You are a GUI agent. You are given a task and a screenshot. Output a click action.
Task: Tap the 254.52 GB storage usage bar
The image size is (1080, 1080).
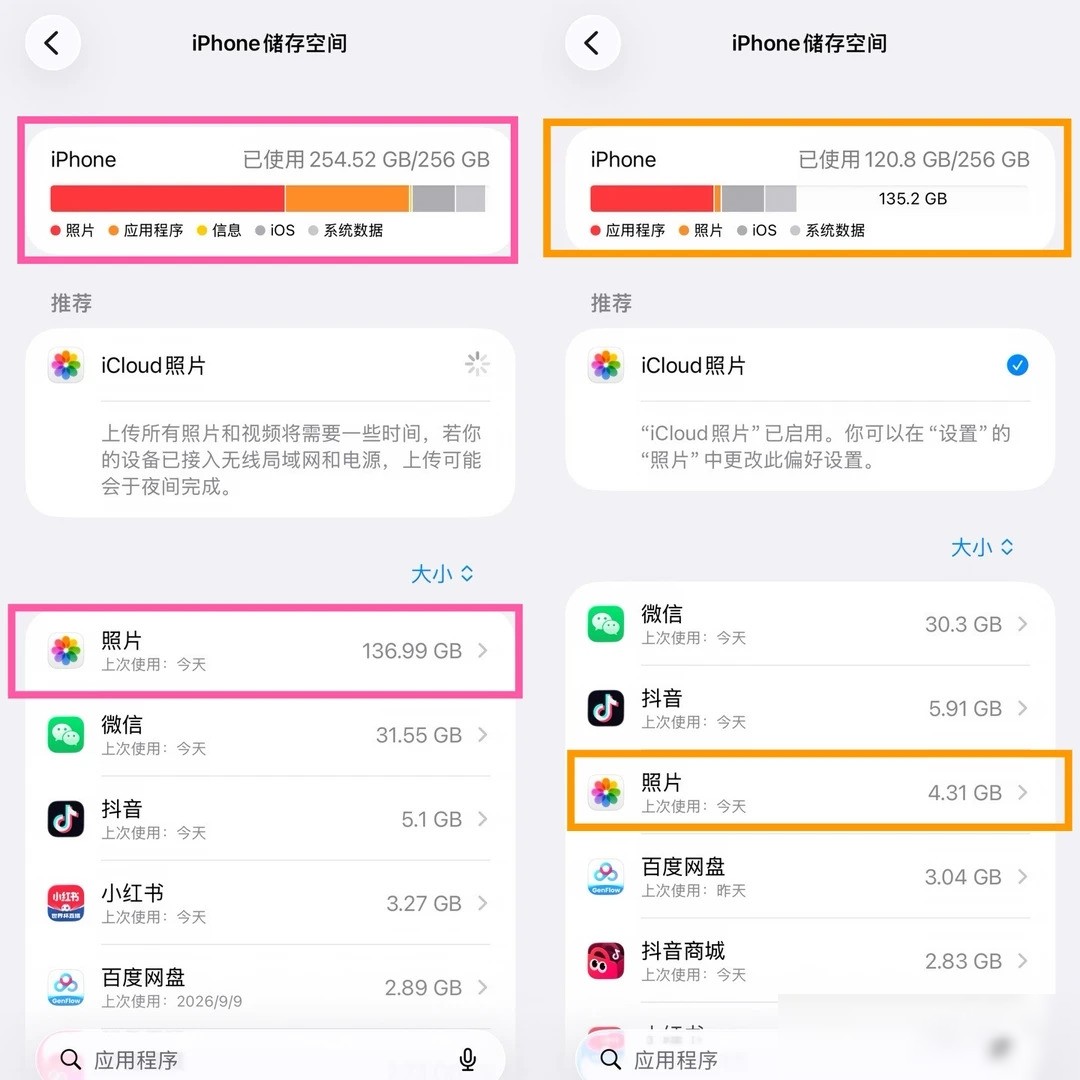pos(268,198)
